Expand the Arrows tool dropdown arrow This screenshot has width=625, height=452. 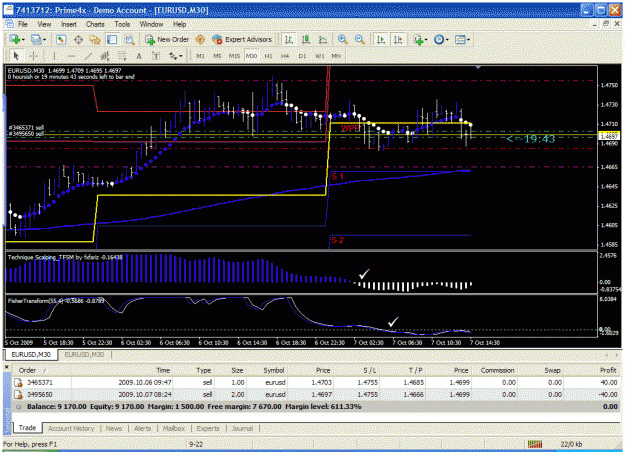tap(181, 57)
